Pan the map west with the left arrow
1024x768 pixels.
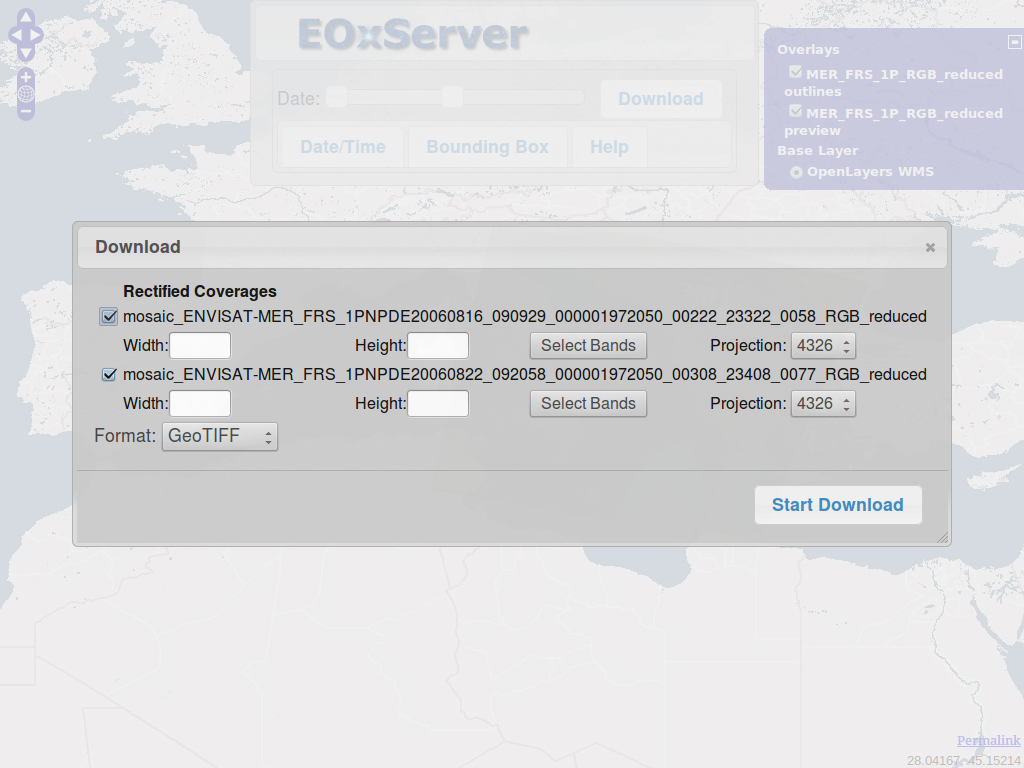click(x=15, y=35)
